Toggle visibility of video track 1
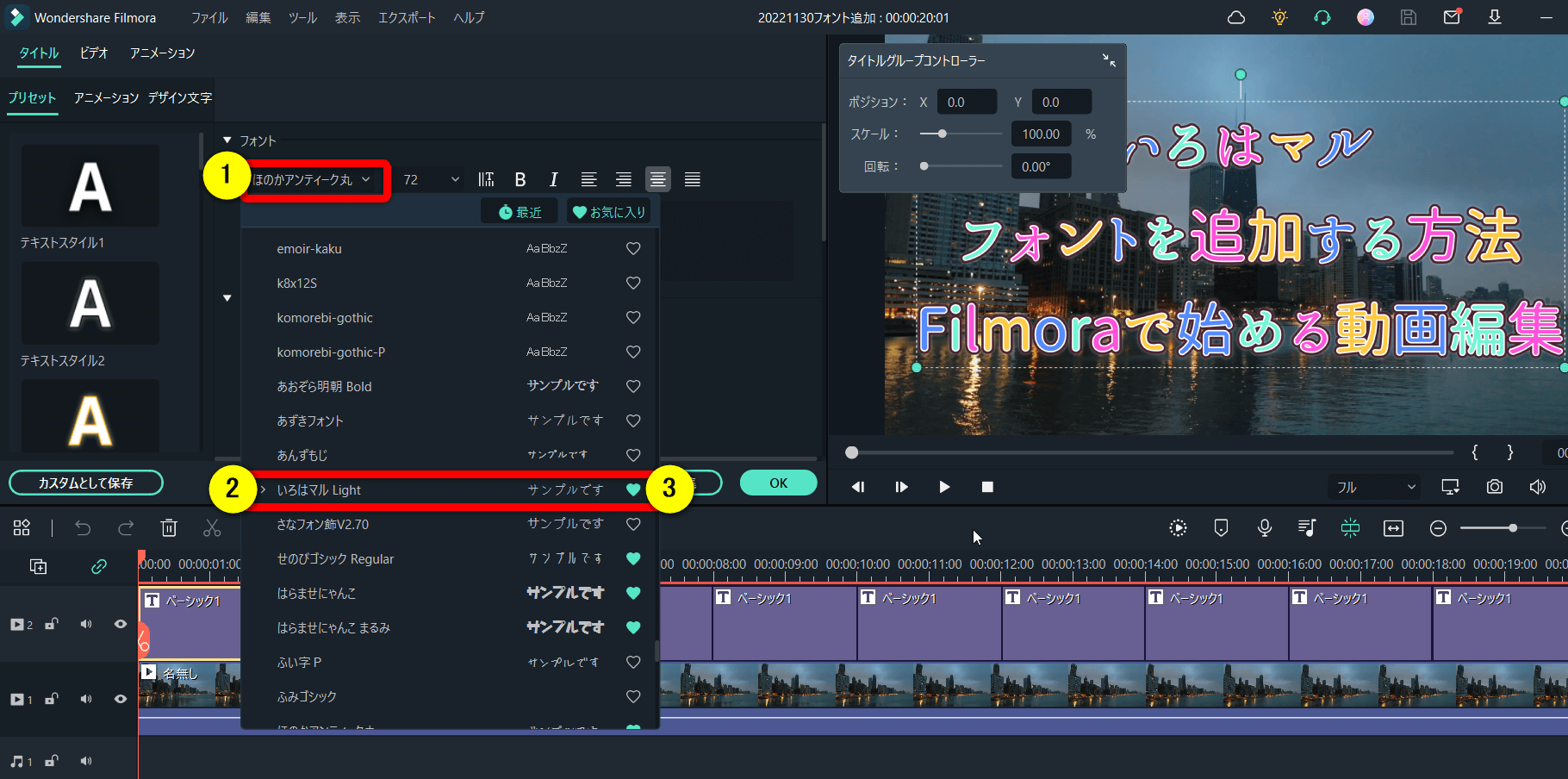1568x779 pixels. coord(121,699)
